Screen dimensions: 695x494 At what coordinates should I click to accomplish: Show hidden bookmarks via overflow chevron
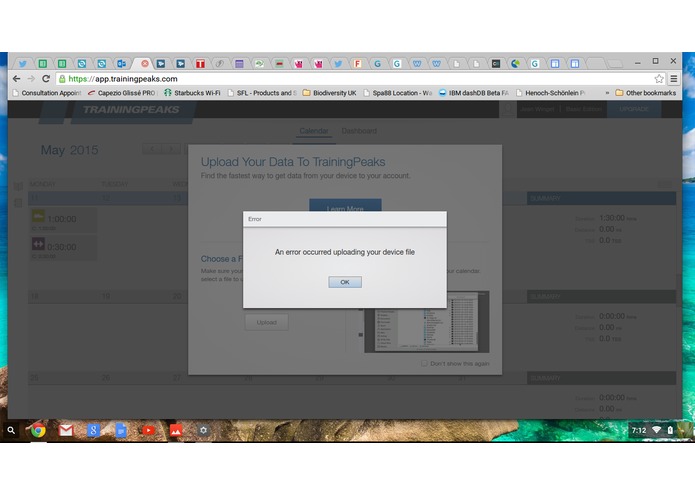click(607, 93)
